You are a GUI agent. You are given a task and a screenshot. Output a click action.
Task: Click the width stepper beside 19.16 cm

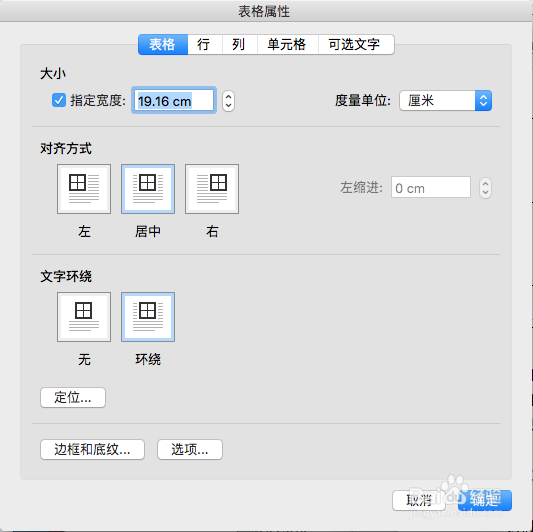(x=228, y=101)
